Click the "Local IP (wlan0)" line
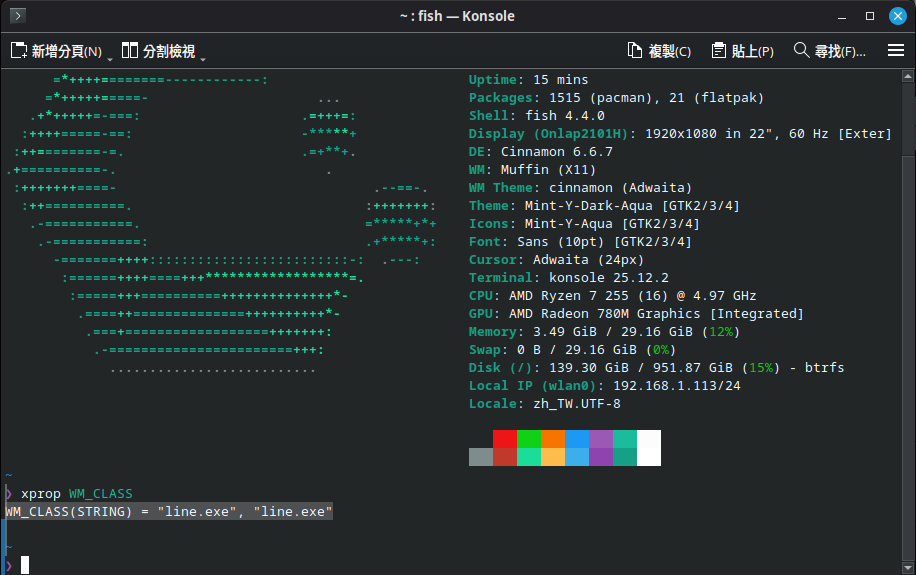Viewport: 916px width, 575px height. pos(605,386)
